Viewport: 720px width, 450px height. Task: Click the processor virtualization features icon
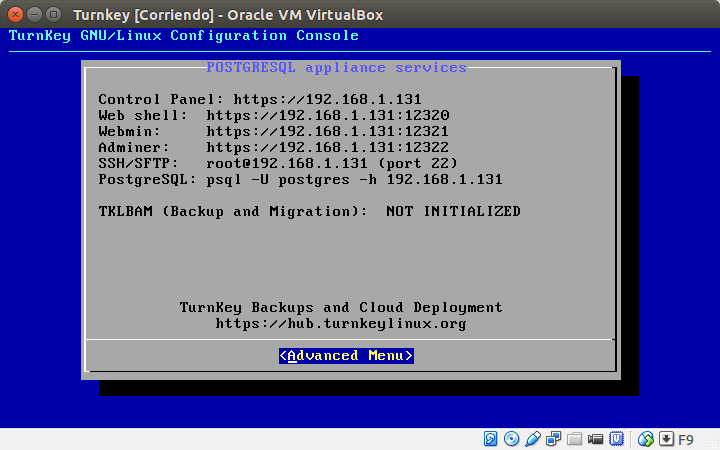coord(618,439)
